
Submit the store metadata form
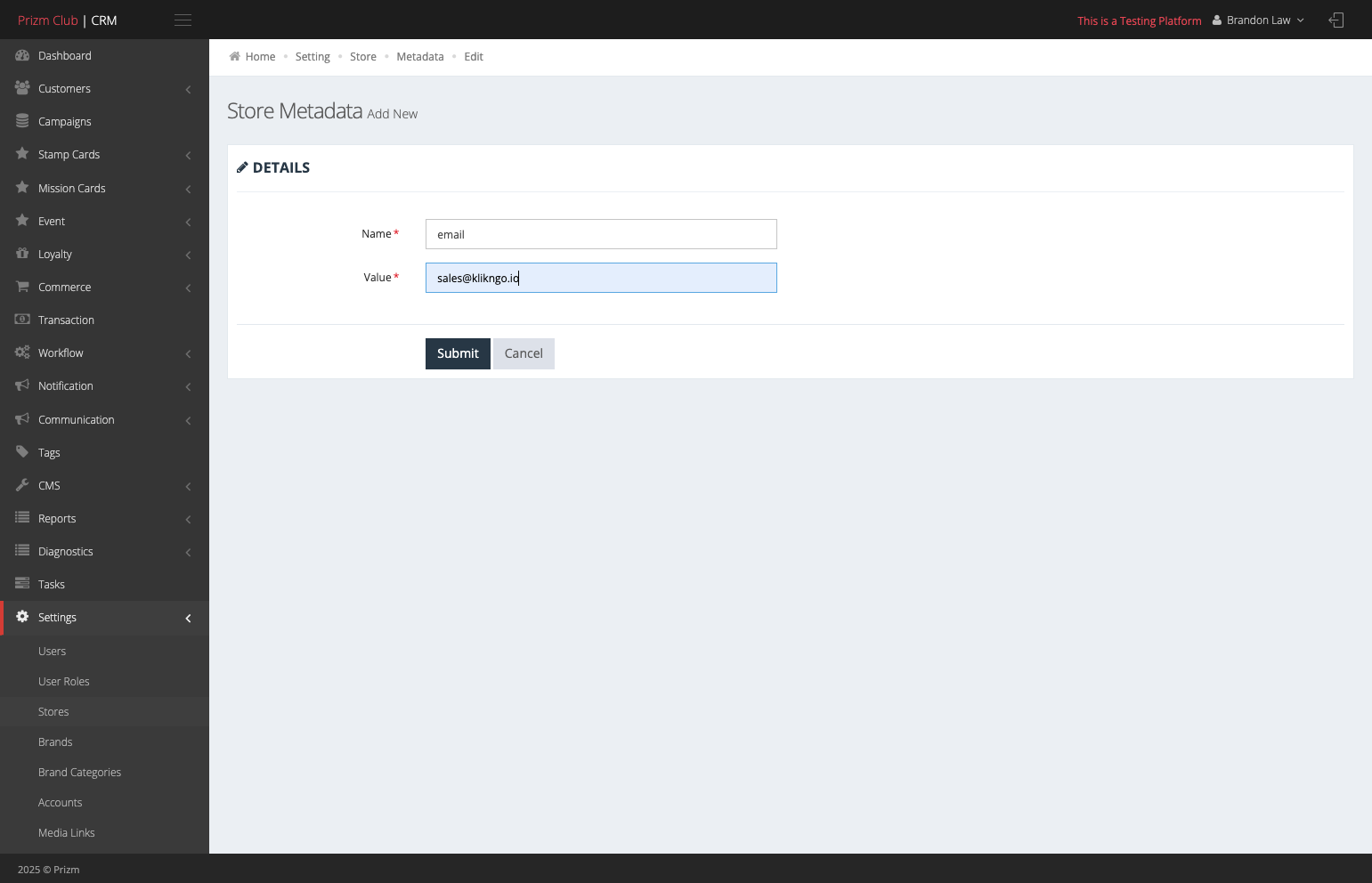[x=458, y=353]
